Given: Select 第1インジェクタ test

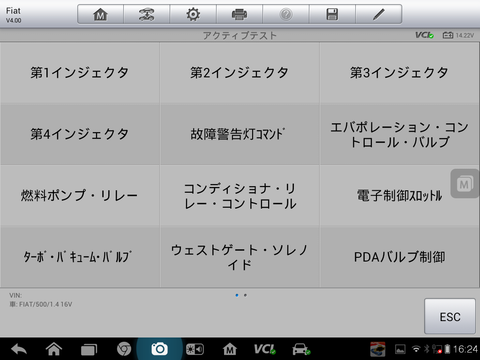Looking at the screenshot, I should click(x=80, y=73).
